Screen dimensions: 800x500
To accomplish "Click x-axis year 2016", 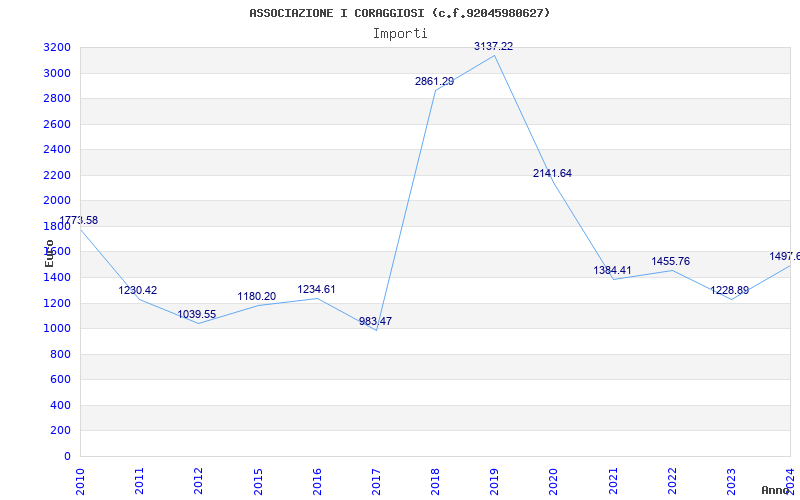I will (x=317, y=481).
